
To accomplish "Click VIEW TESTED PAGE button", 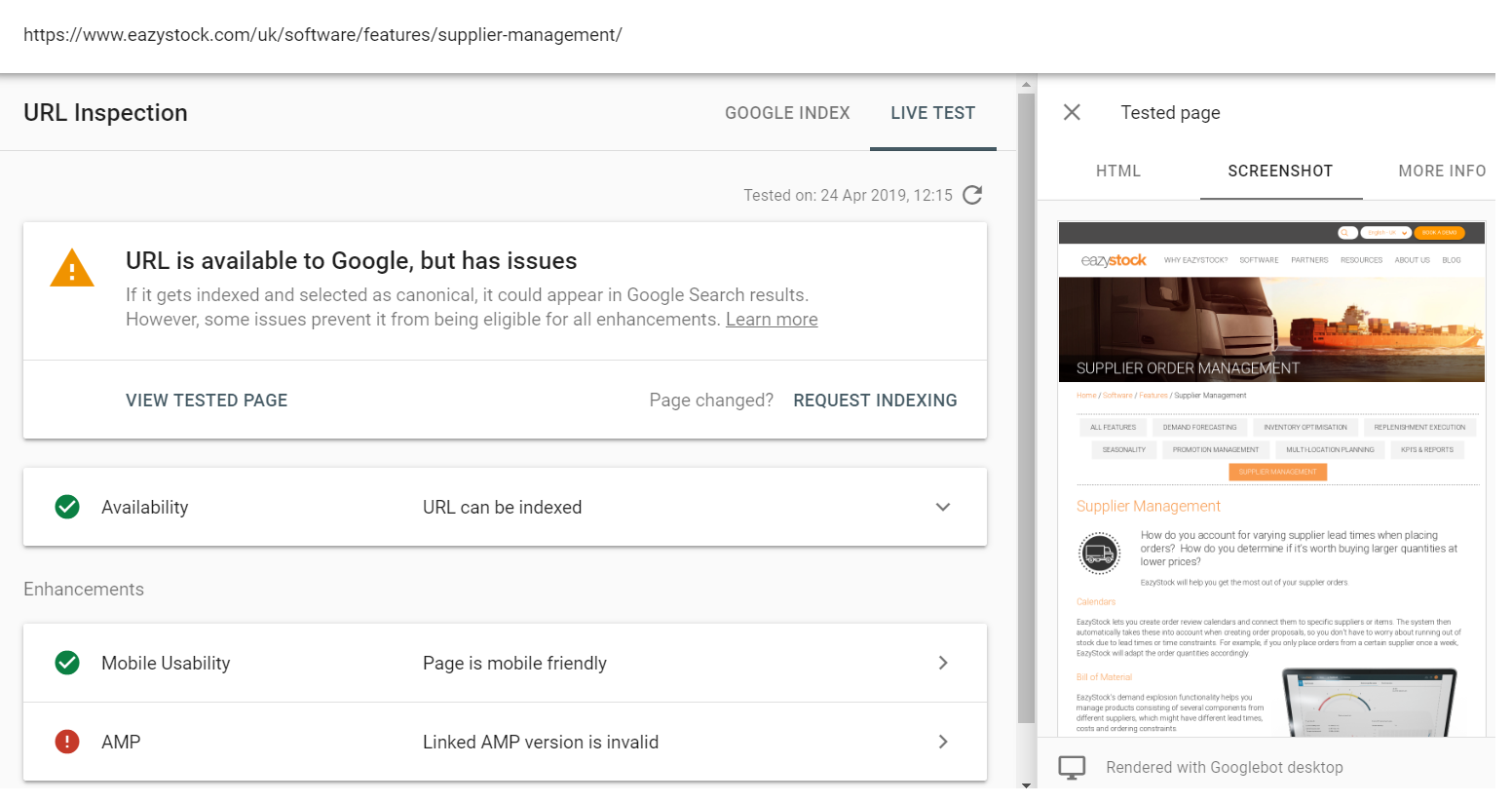I will pyautogui.click(x=207, y=401).
